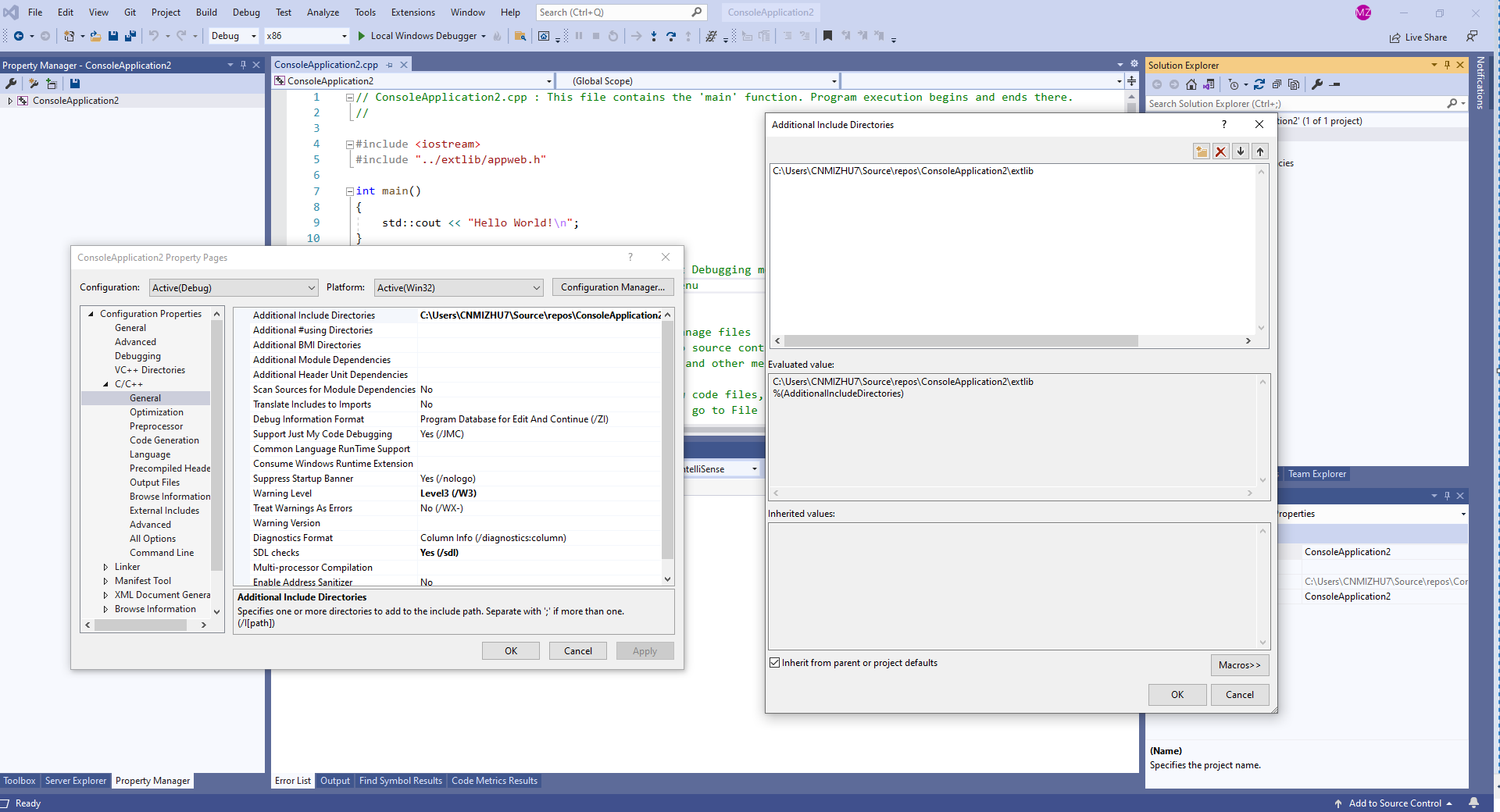
Task: Click the Save icon in main toolbar
Action: [x=113, y=36]
